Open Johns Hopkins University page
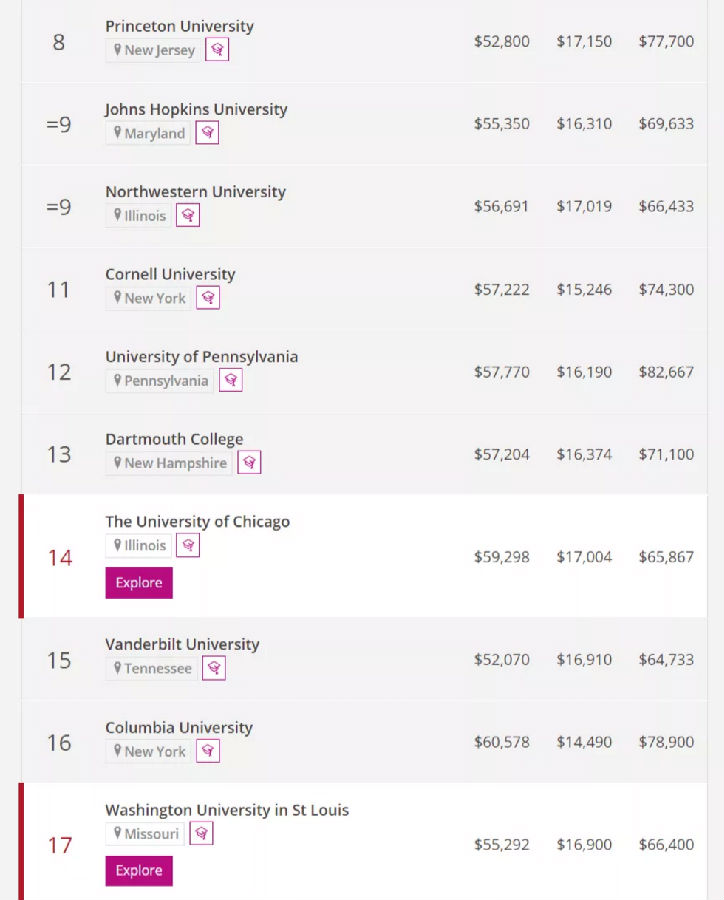Screen dimensions: 724x900 [x=196, y=109]
